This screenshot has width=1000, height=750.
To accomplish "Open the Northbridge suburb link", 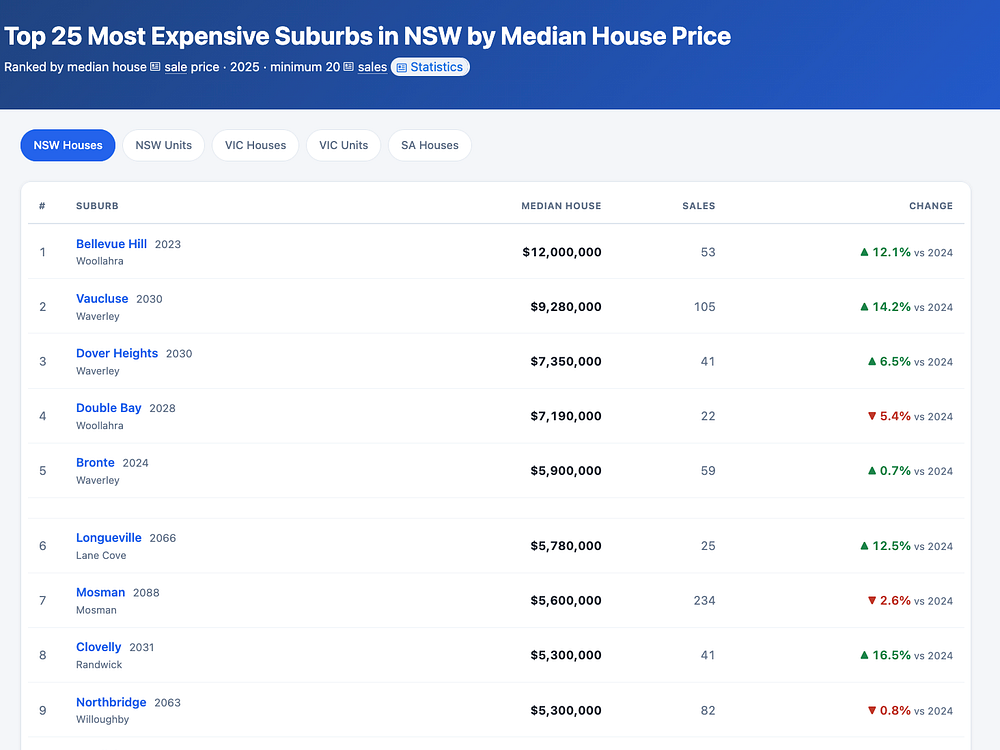I will click(x=111, y=702).
